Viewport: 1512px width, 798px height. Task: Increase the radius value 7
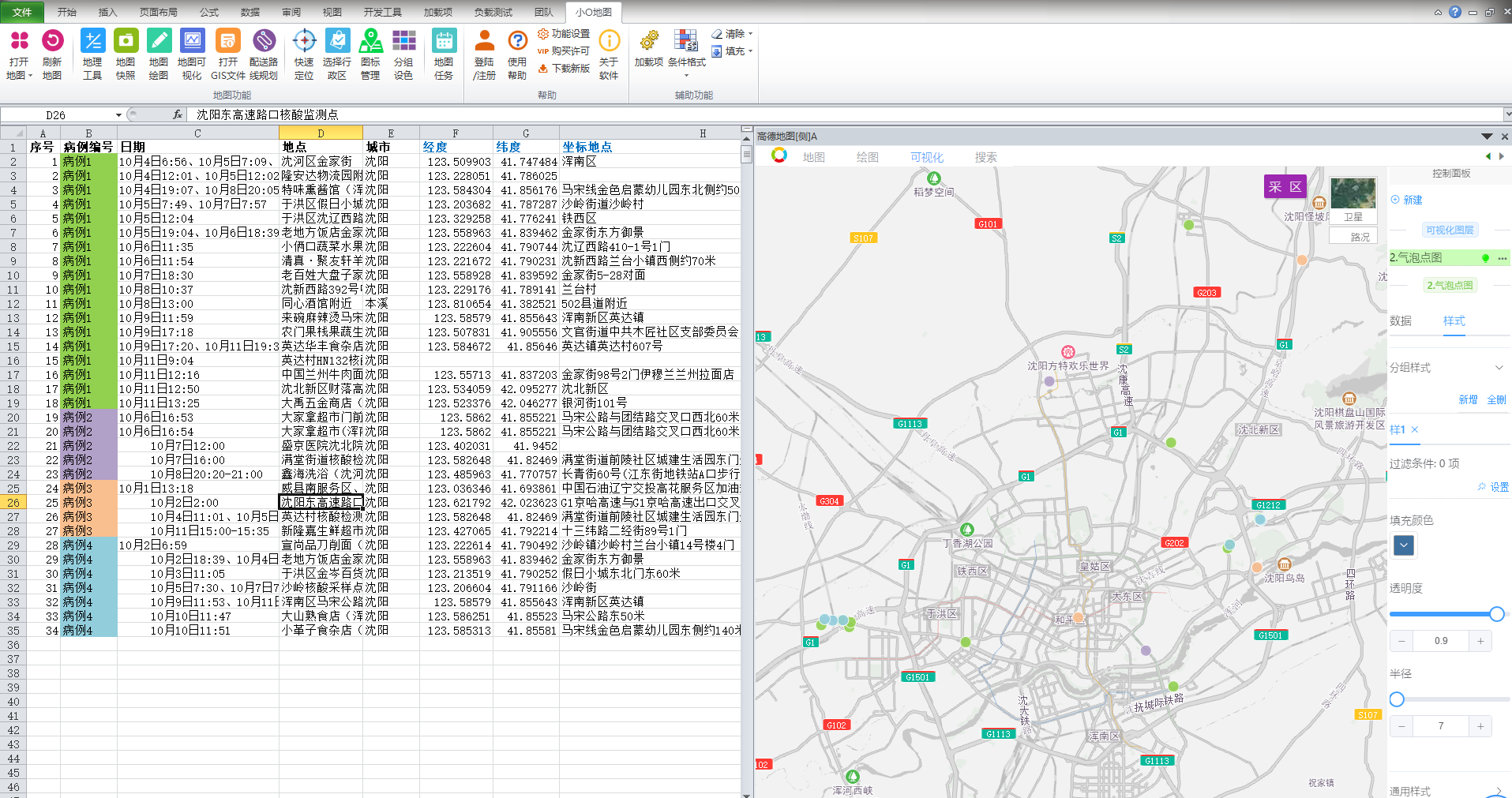point(1480,726)
